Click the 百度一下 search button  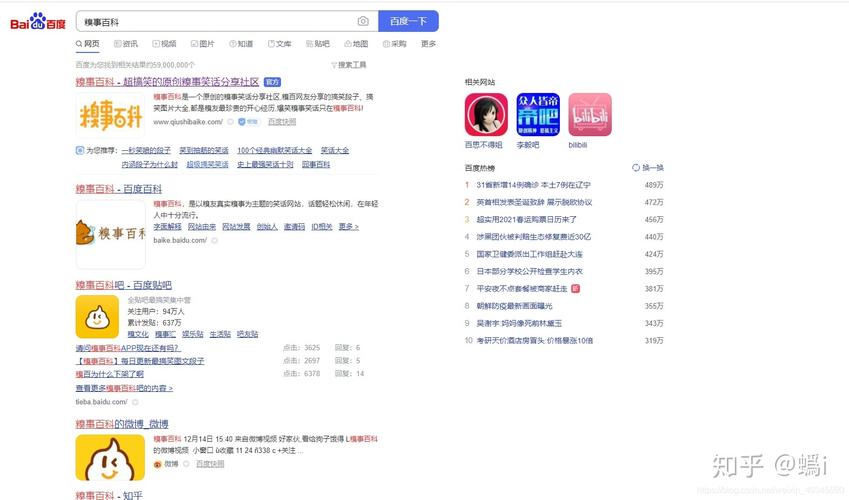[x=408, y=21]
